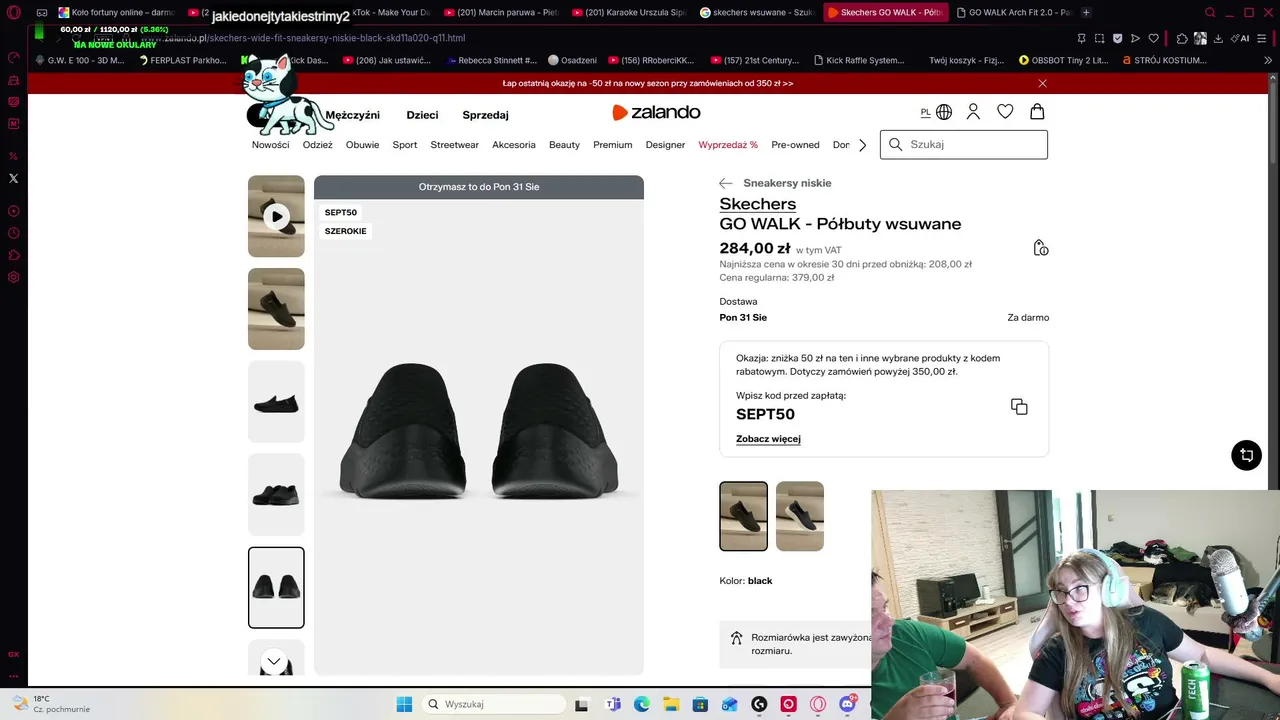Switch to '(201) Marcin paruwa' tab
This screenshot has height=720, width=1280.
tap(500, 13)
